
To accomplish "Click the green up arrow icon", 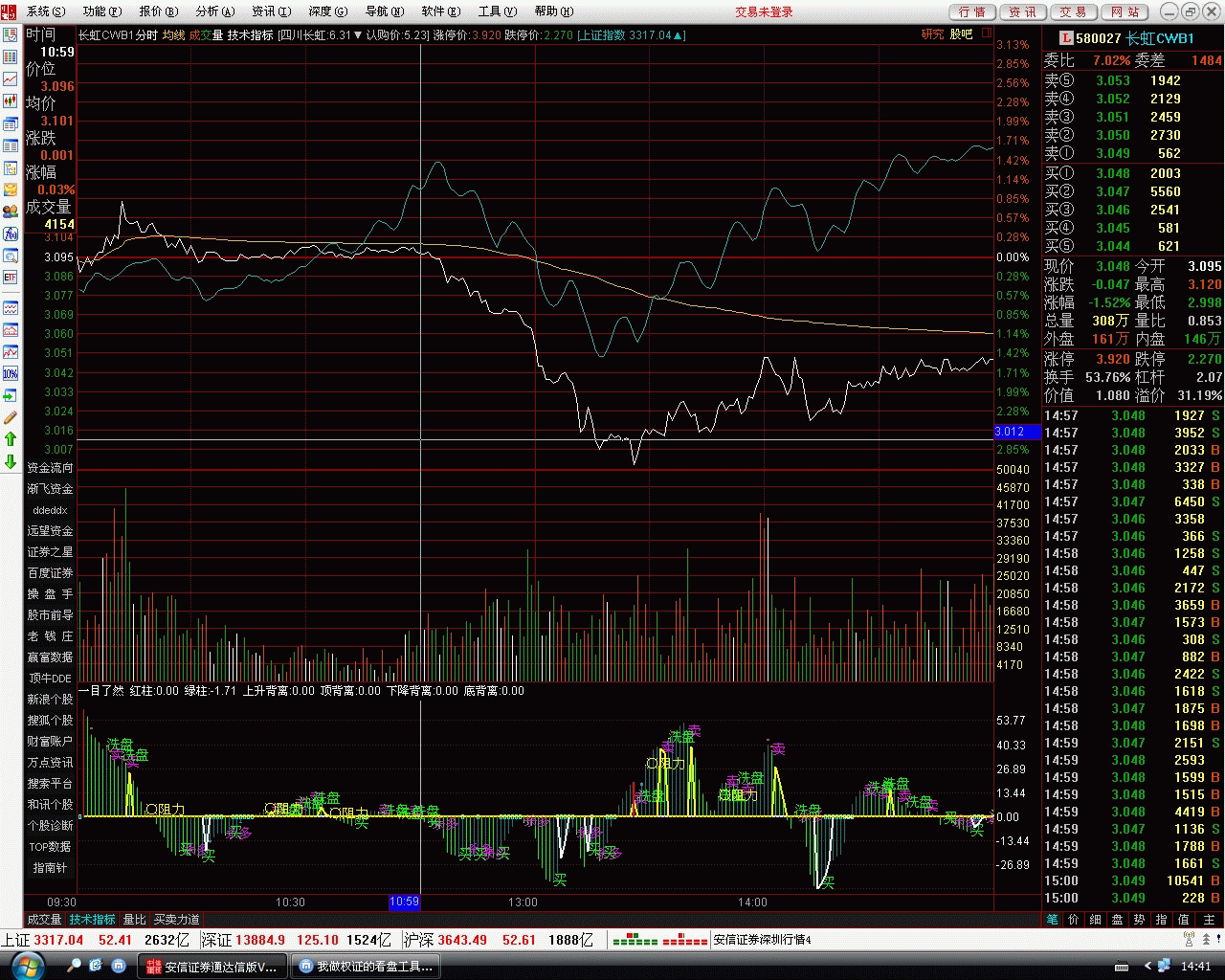I will pyautogui.click(x=11, y=439).
